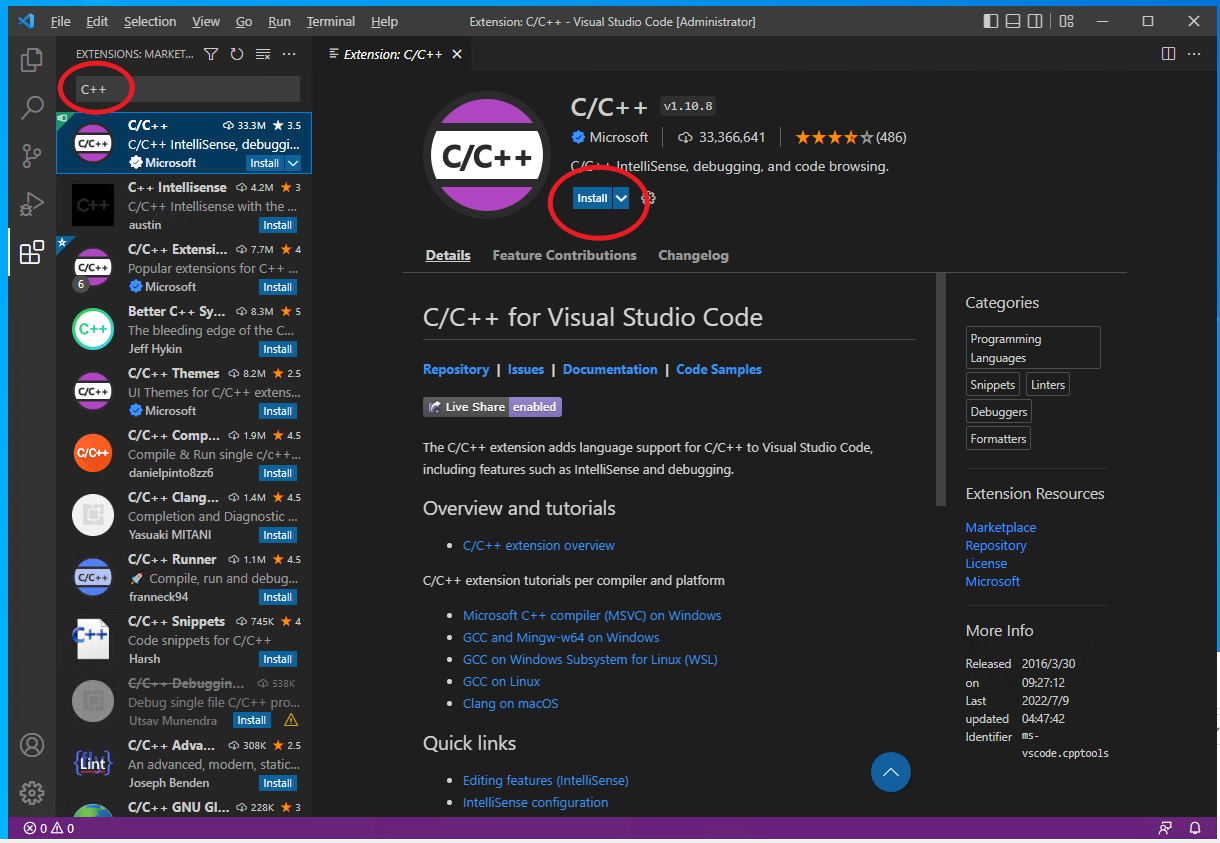Expand Install dropdown in C/C++ list item
The width and height of the screenshot is (1220, 843).
pyautogui.click(x=293, y=163)
